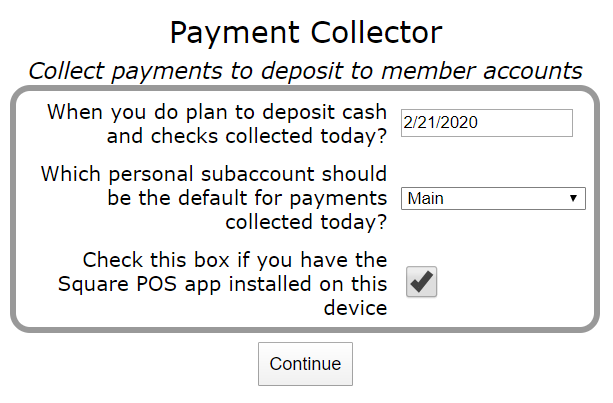Click the italic subtitle about collecting payments

[306, 71]
